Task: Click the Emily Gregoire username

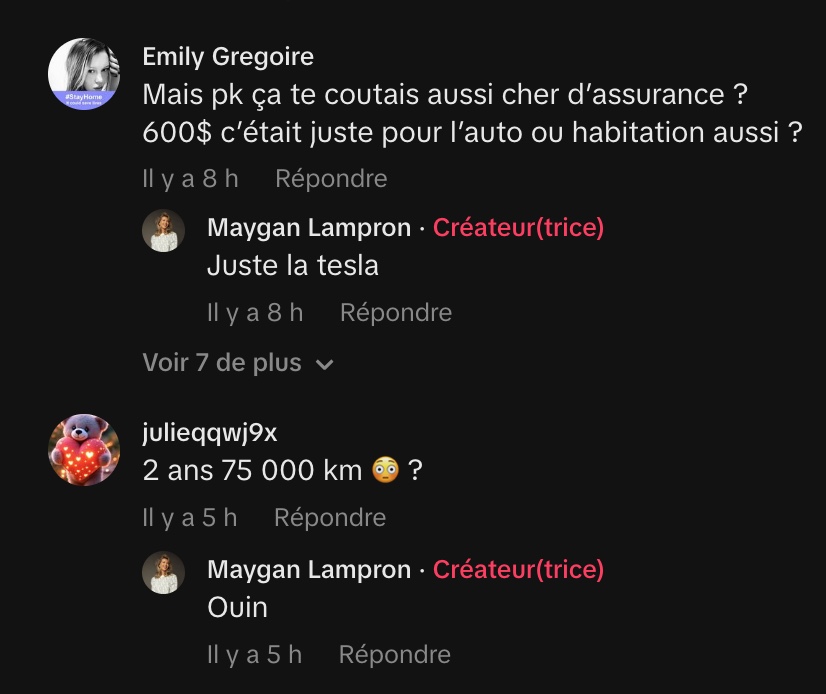Action: [x=228, y=56]
